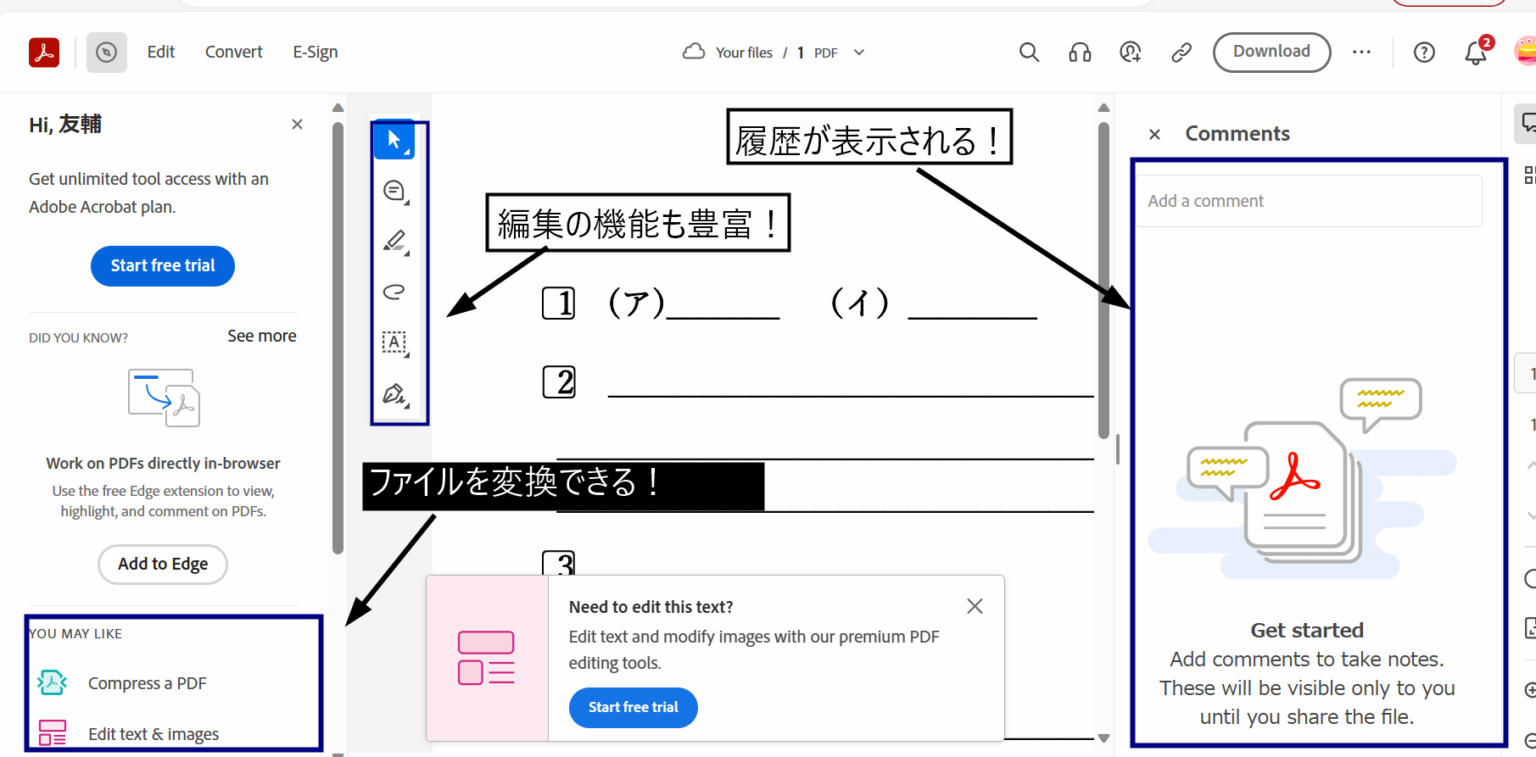Click the Add a comment field

point(1310,201)
